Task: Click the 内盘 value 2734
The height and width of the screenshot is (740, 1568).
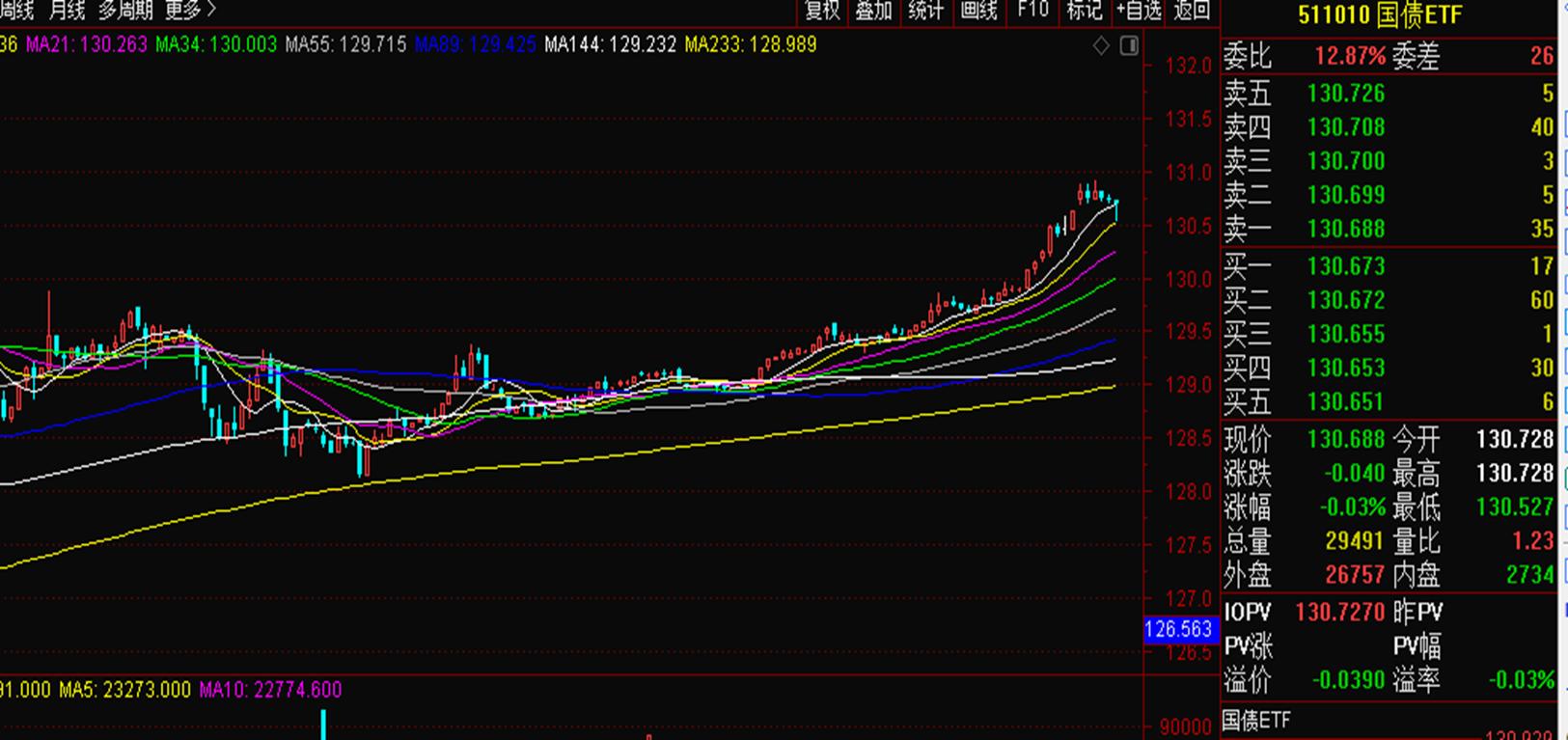Action: click(1530, 575)
